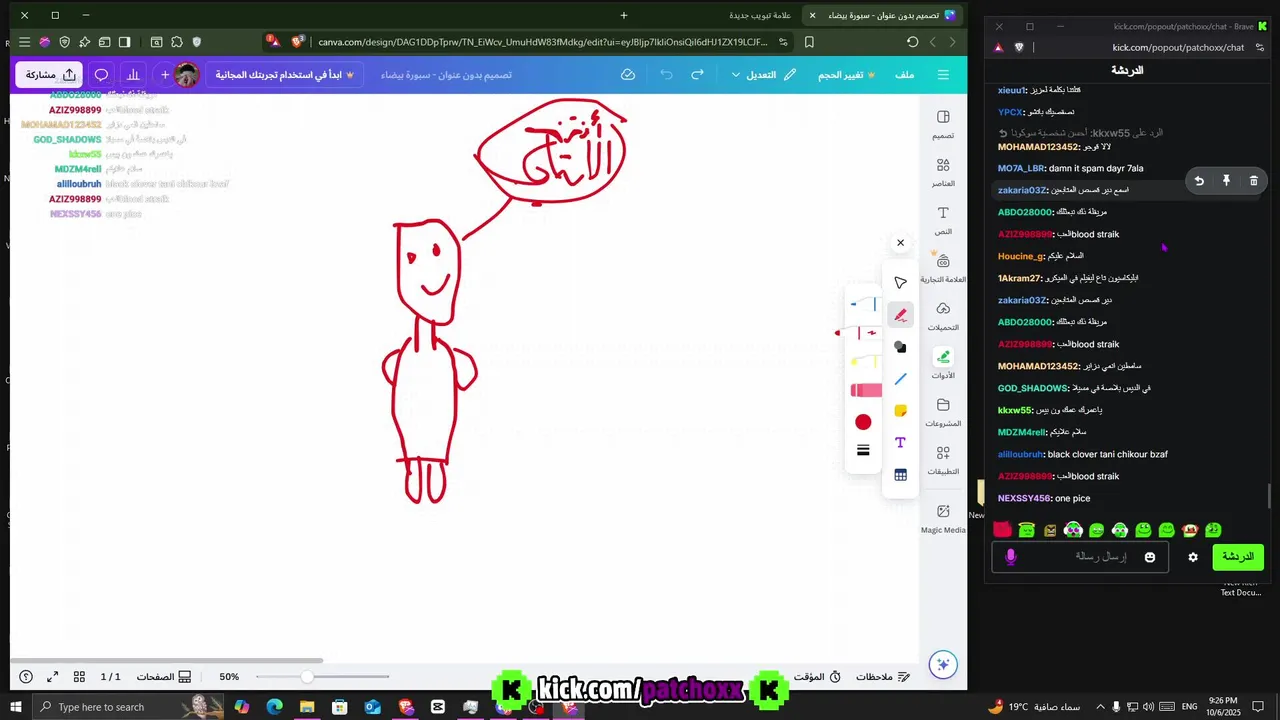The width and height of the screenshot is (1280, 720).
Task: Edit the design title field
Action: click(x=446, y=75)
